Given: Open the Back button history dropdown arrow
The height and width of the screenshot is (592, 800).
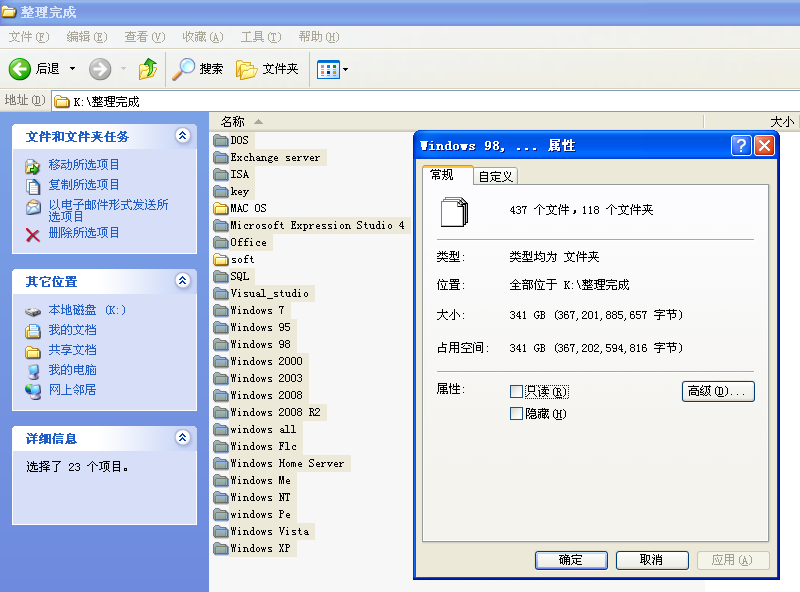Looking at the screenshot, I should pos(72,69).
